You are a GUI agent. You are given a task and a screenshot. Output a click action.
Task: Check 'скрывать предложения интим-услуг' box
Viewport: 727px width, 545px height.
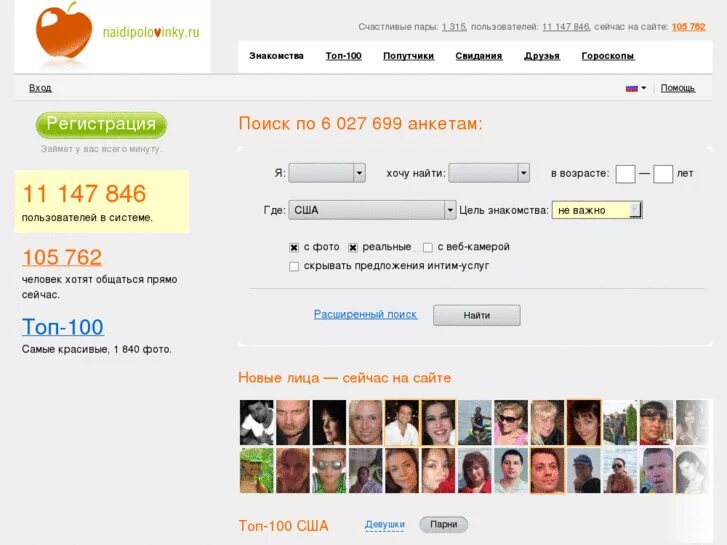[x=294, y=267]
